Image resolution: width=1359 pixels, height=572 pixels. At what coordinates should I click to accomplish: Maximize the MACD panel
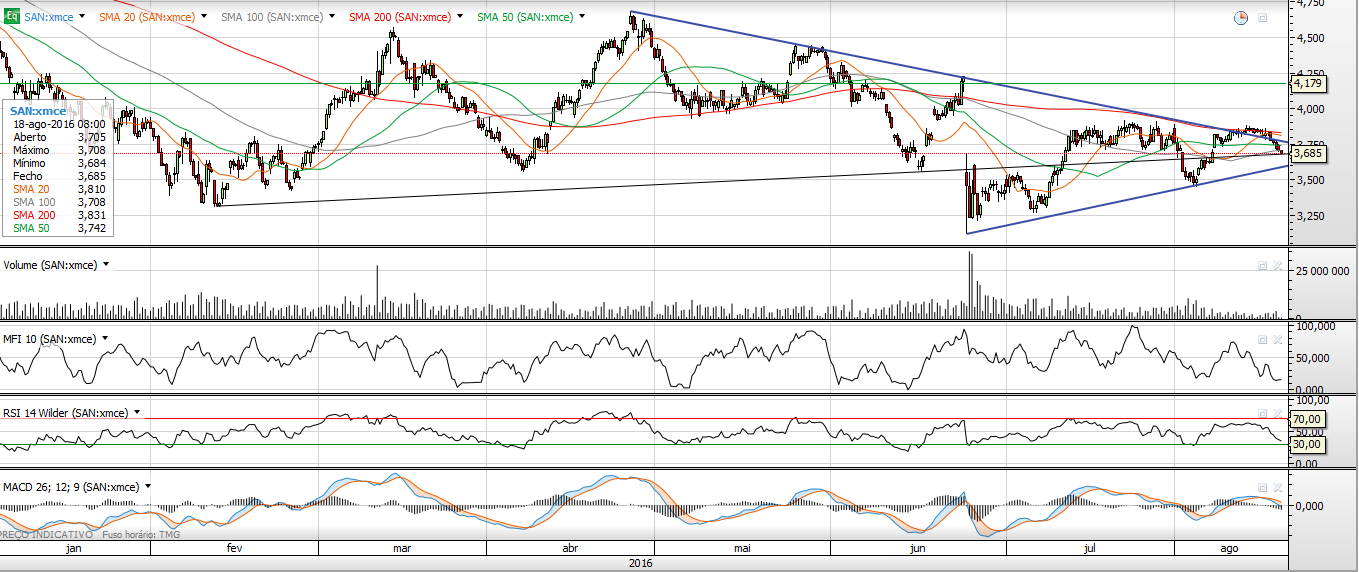point(1262,487)
